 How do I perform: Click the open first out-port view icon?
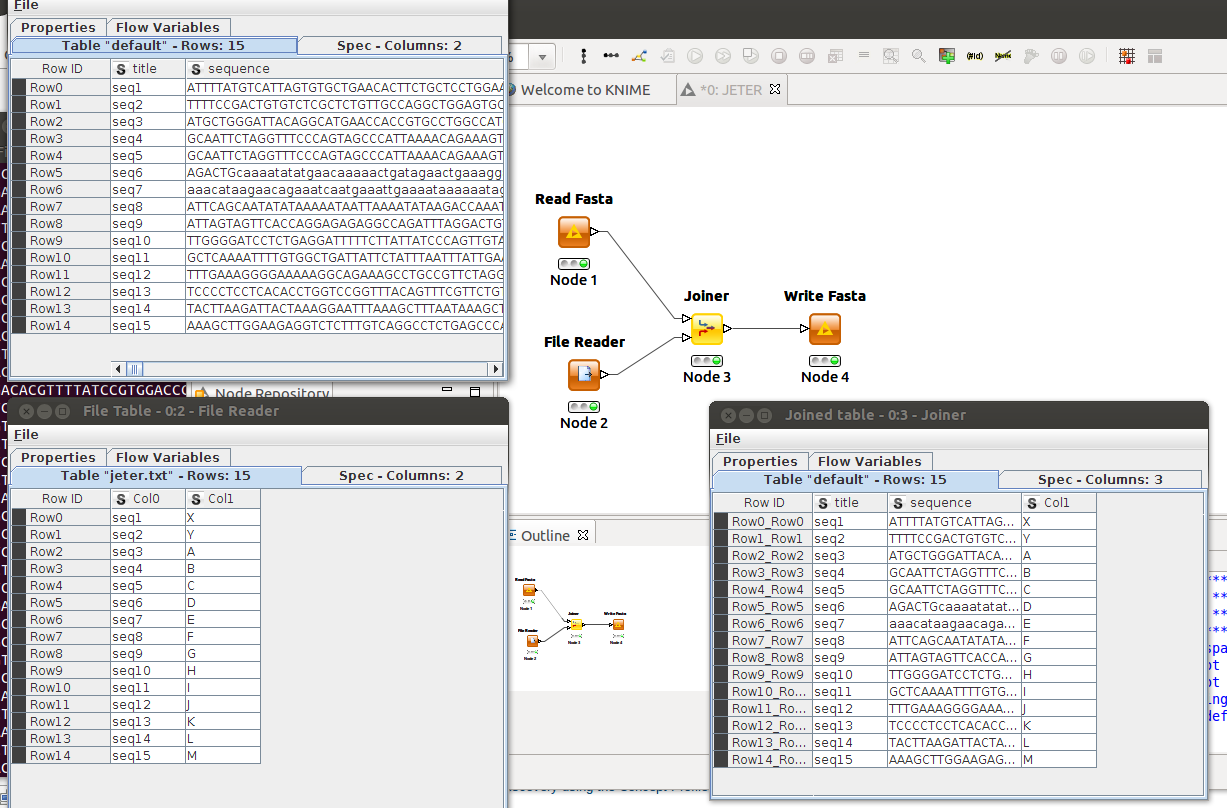(890, 55)
